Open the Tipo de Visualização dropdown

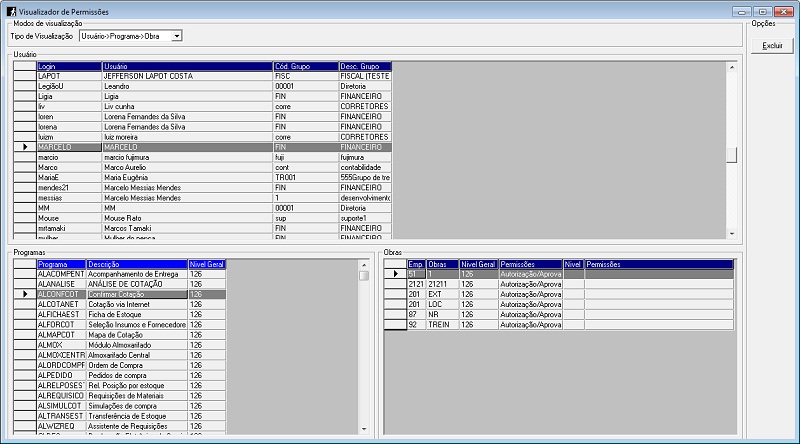pyautogui.click(x=177, y=36)
